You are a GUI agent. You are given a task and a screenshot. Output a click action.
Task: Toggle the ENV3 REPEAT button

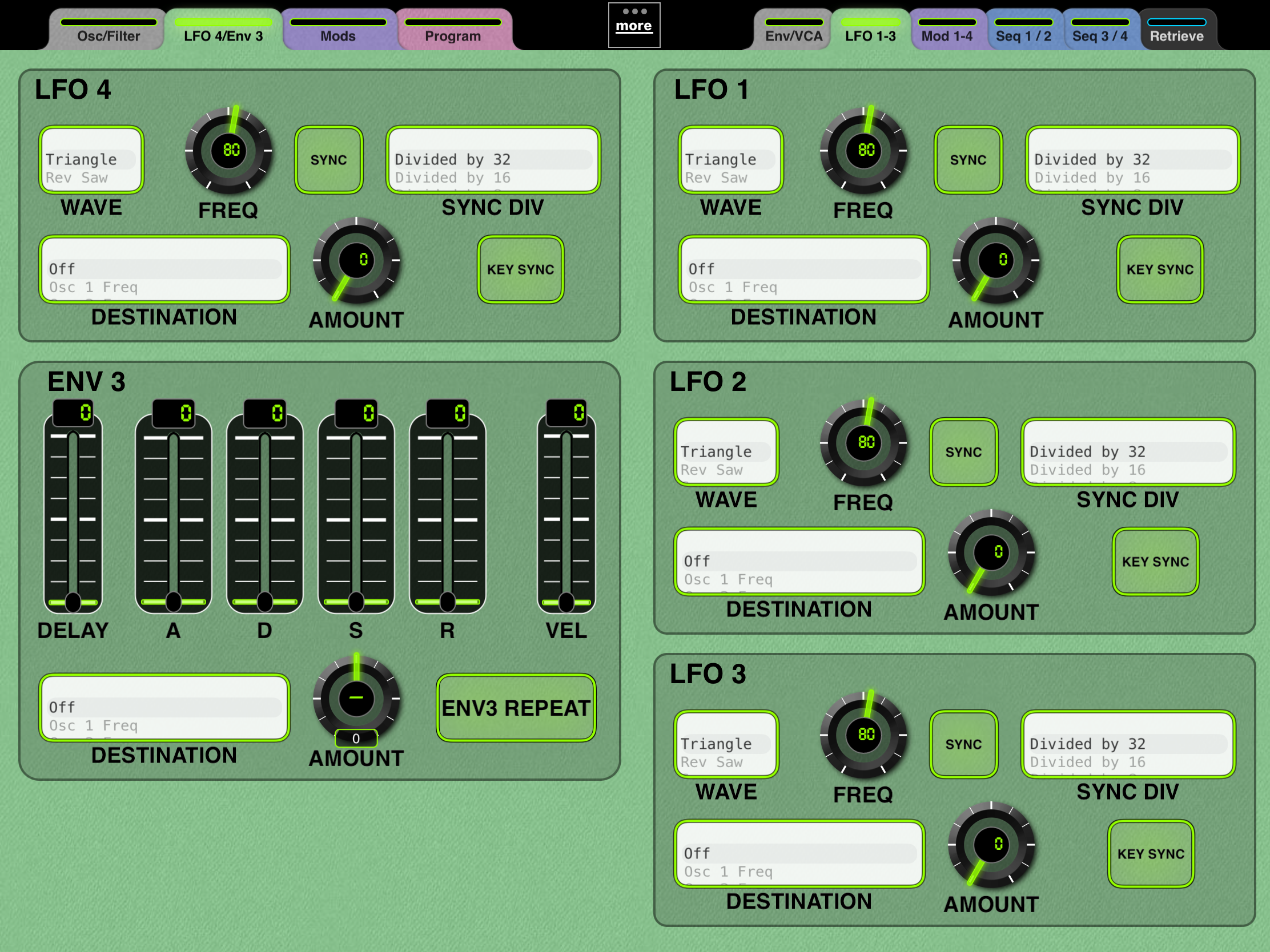click(x=516, y=708)
